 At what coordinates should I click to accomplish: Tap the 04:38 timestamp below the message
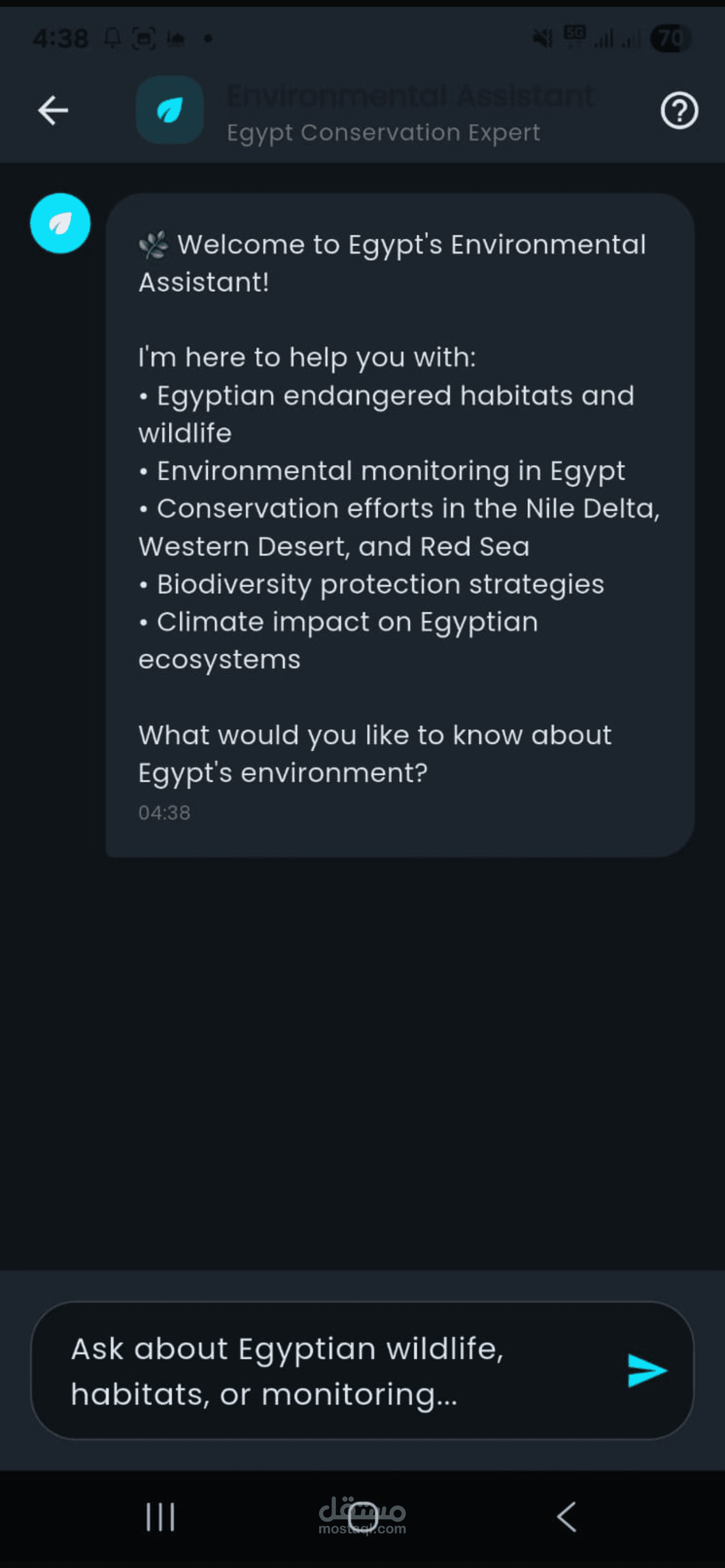[x=163, y=812]
